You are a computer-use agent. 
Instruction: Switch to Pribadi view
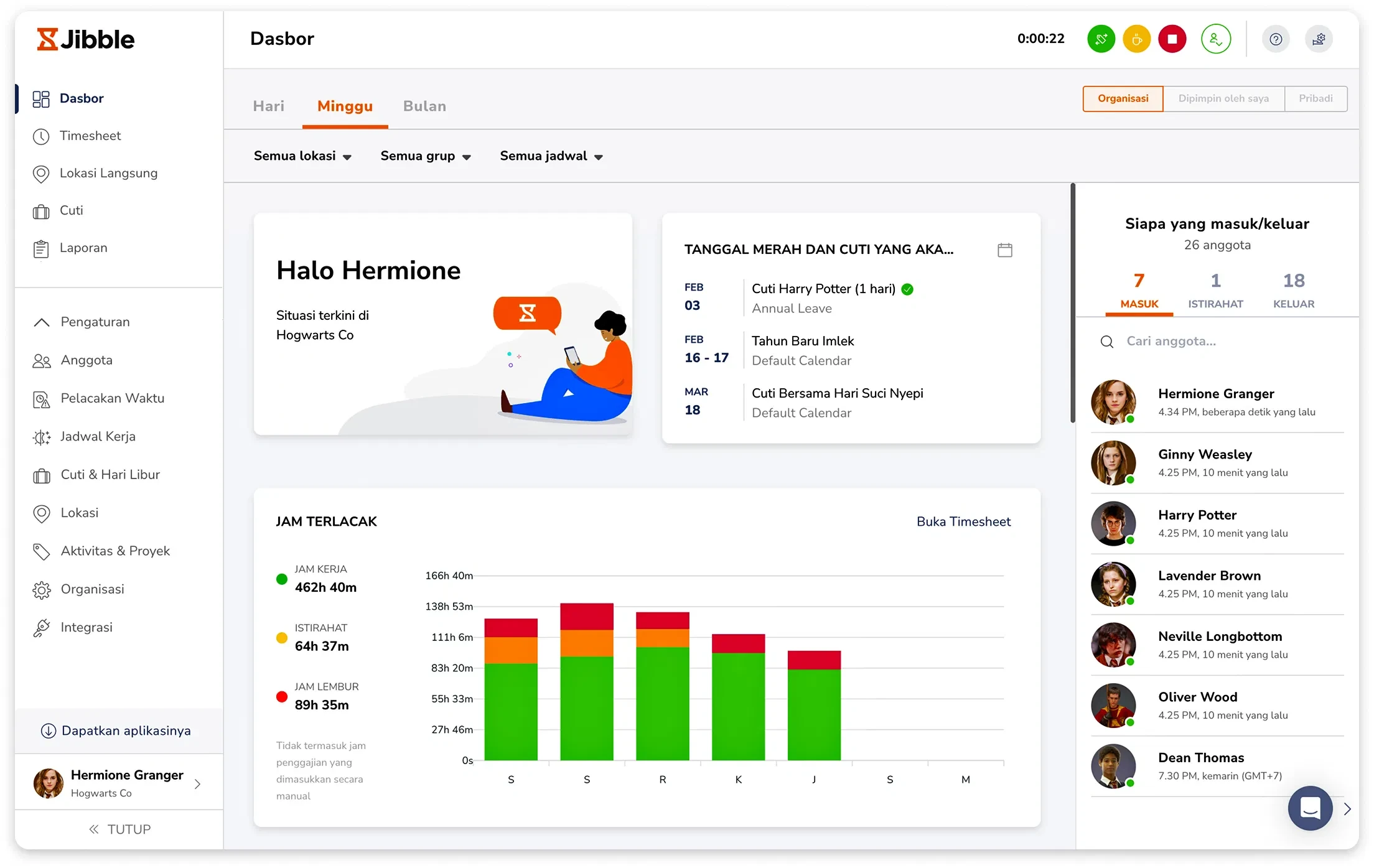point(1315,98)
